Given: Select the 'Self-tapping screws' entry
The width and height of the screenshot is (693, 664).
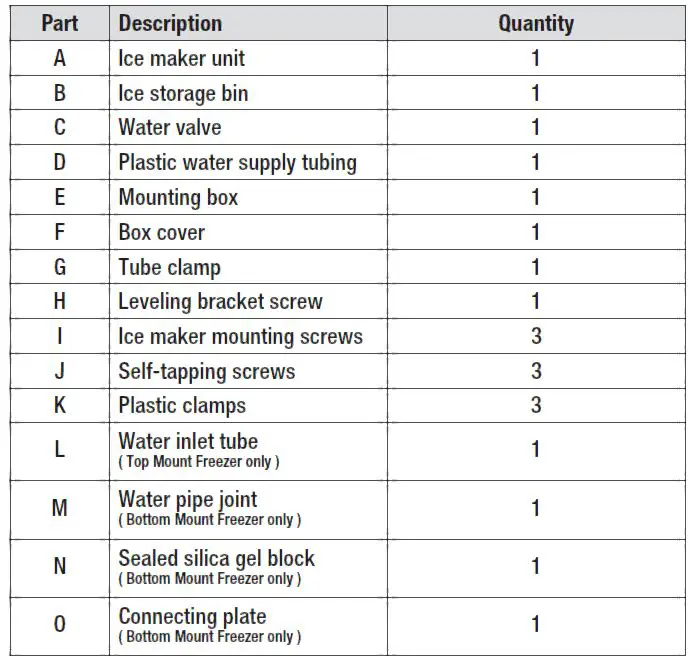Looking at the screenshot, I should tap(207, 371).
